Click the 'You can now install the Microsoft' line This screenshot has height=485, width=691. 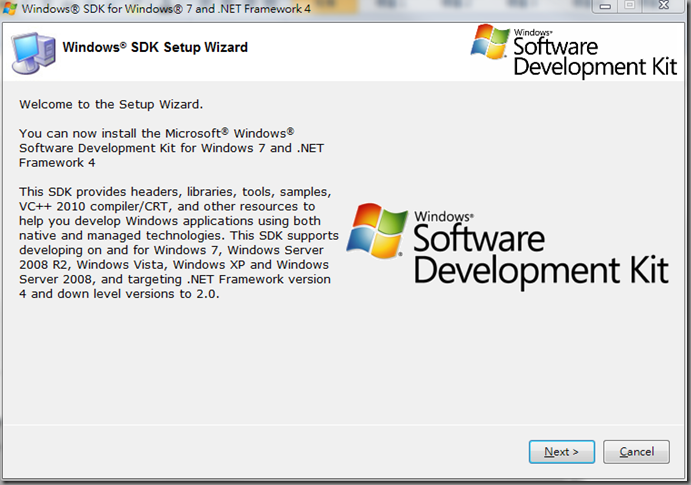156,133
